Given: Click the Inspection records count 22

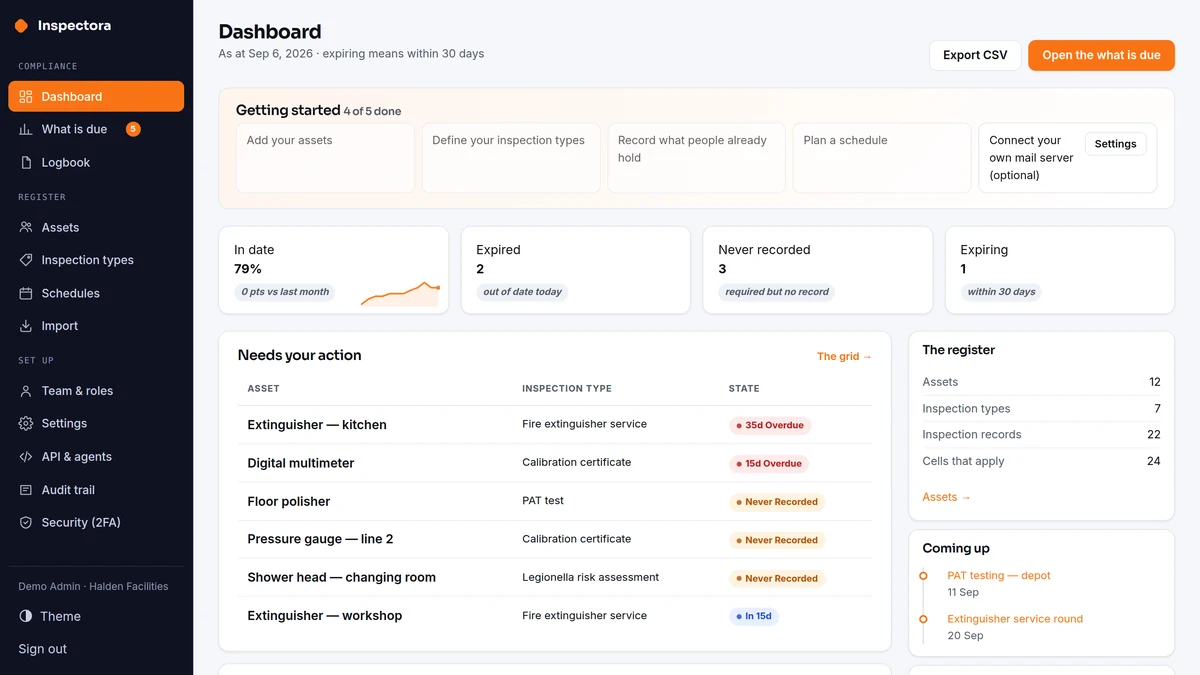Looking at the screenshot, I should click(1154, 435).
